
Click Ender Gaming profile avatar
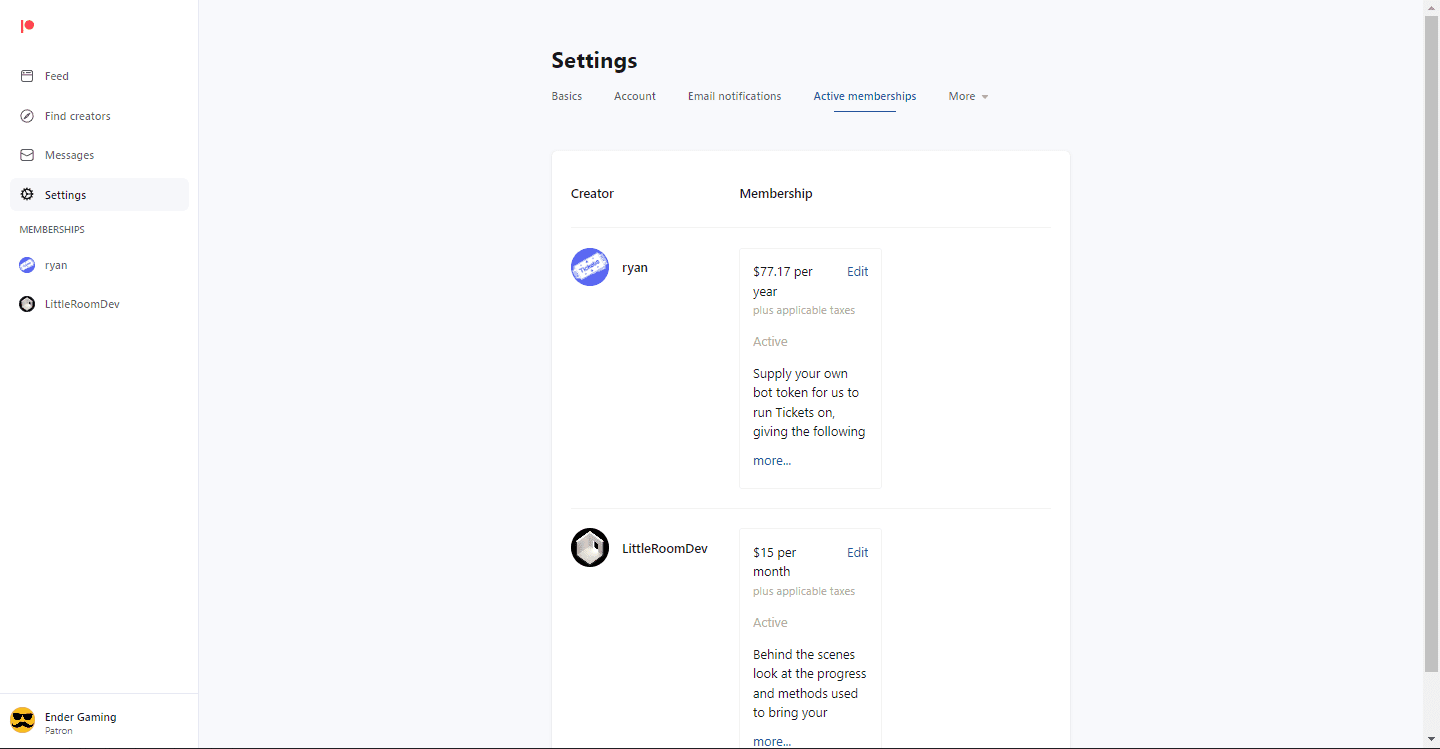click(22, 720)
